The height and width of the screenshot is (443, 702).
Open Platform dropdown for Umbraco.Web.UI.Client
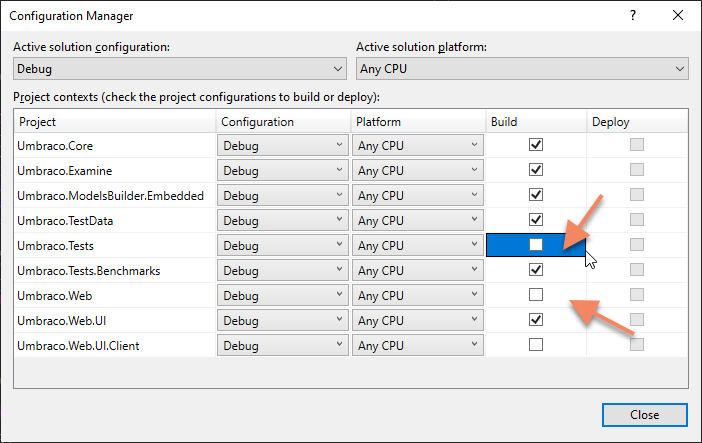click(418, 345)
